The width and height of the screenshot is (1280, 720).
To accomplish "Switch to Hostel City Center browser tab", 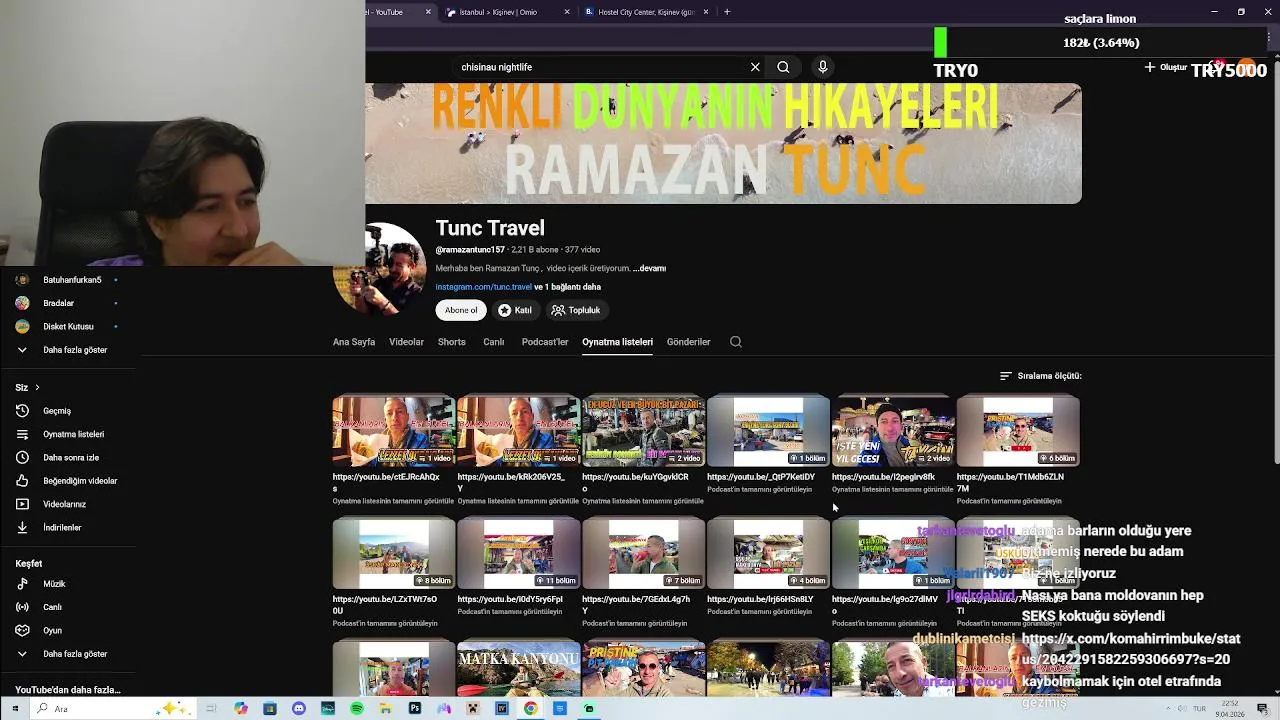I will [x=645, y=12].
